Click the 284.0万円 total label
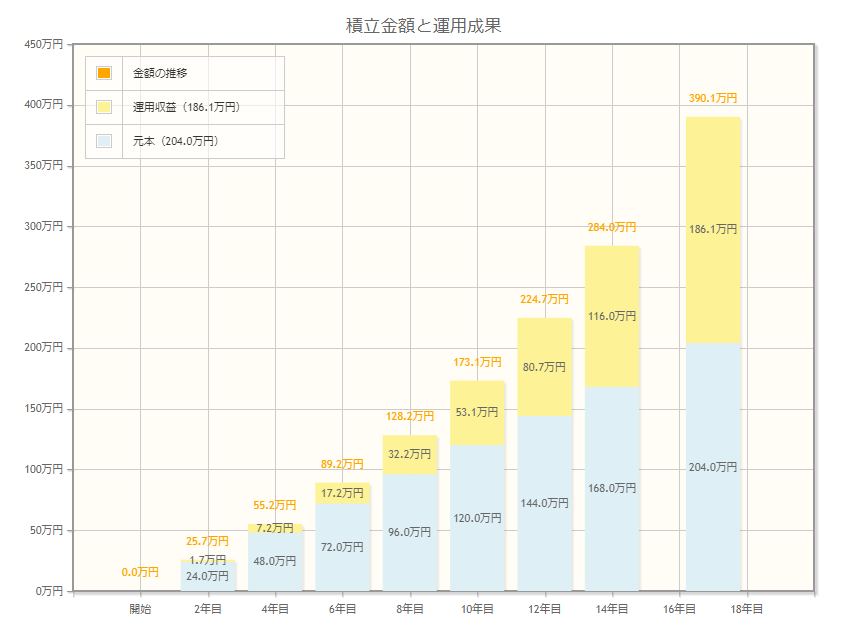The height and width of the screenshot is (626, 853). coord(611,227)
